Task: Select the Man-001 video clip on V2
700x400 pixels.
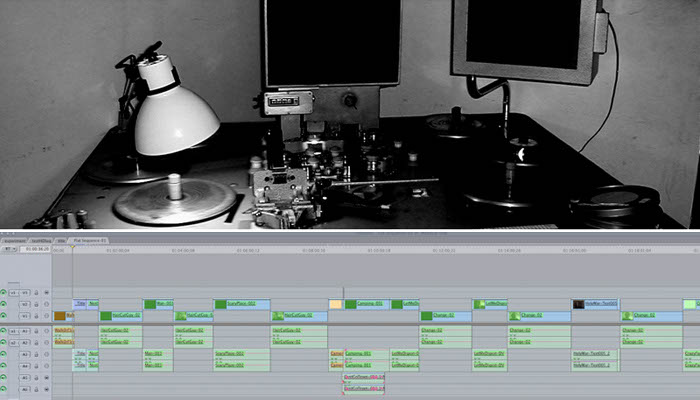Action: click(x=158, y=304)
